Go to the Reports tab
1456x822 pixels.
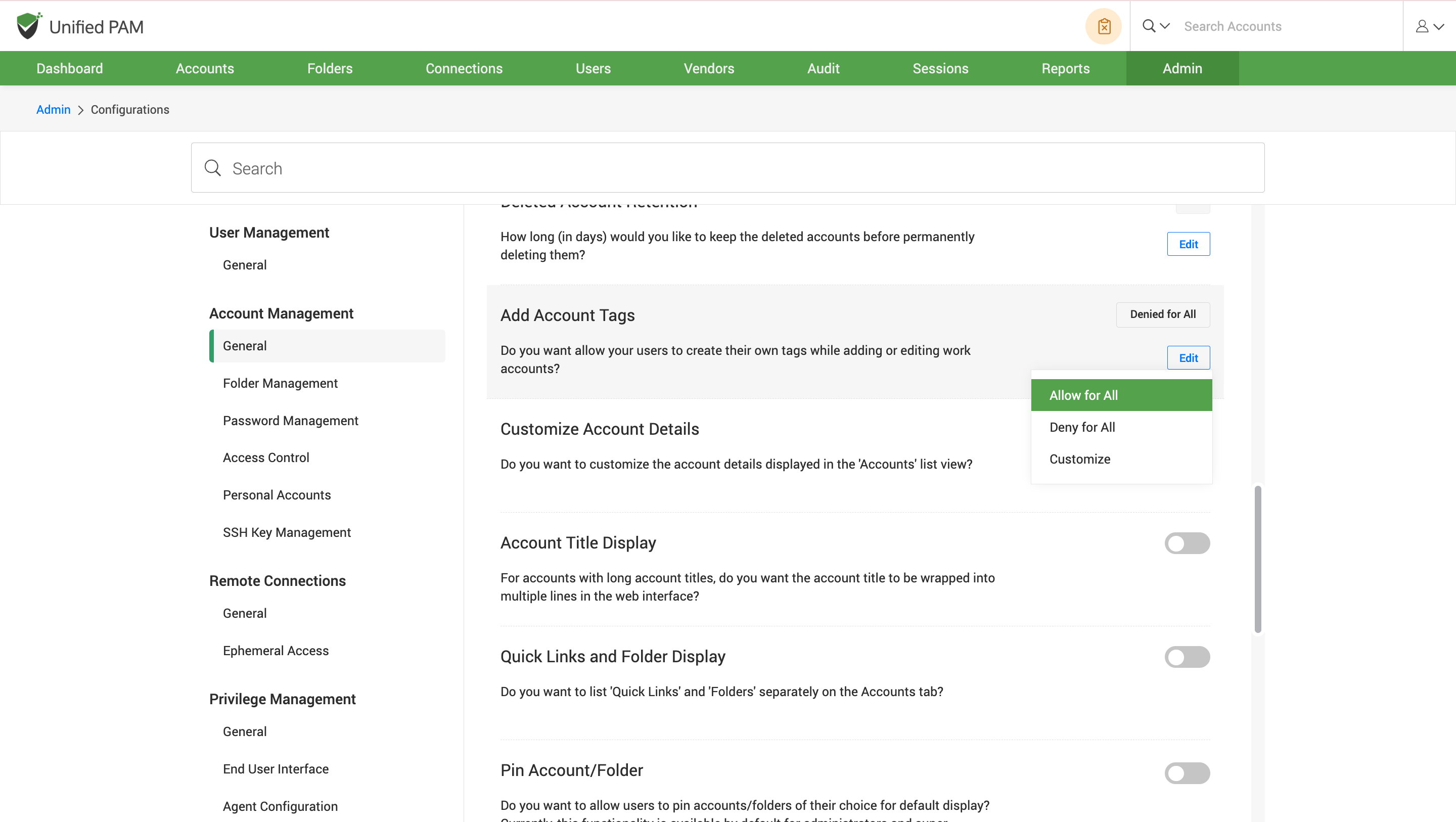[1065, 68]
